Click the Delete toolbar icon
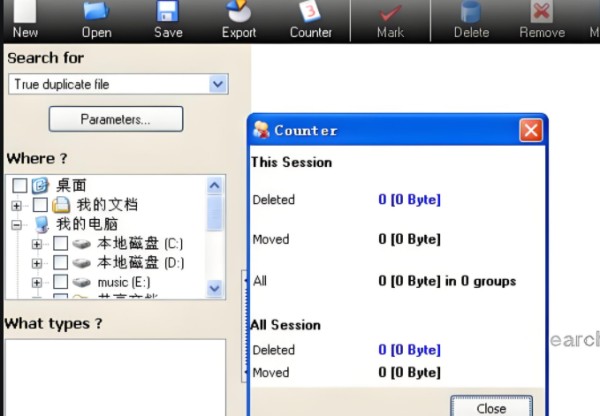 [x=470, y=13]
